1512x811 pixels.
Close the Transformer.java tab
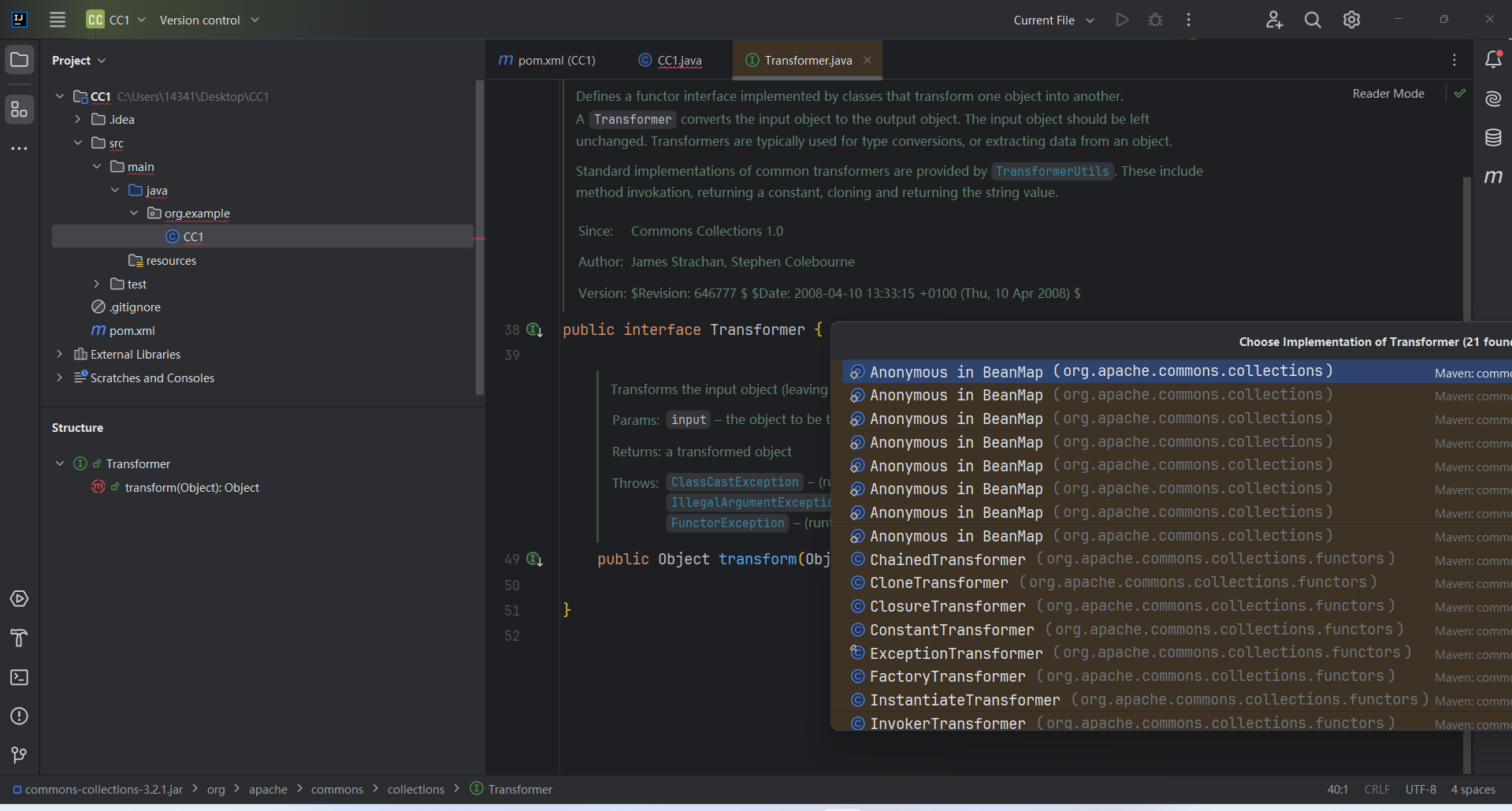pos(867,60)
